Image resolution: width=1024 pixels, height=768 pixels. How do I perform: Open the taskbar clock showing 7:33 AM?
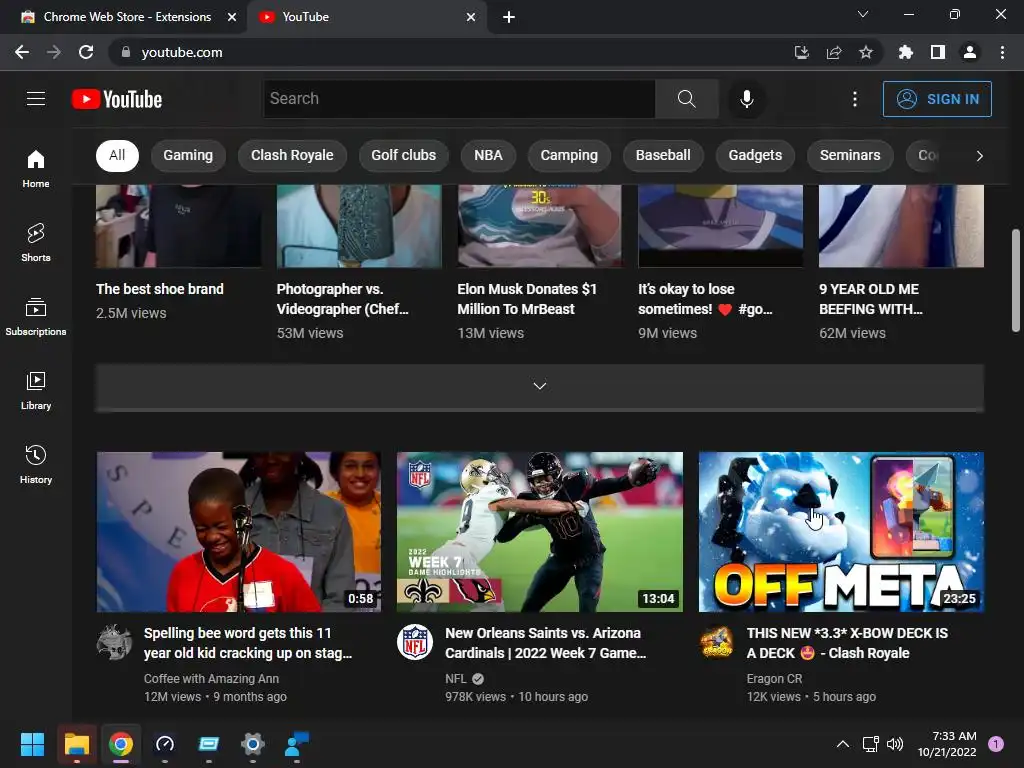pos(947,744)
